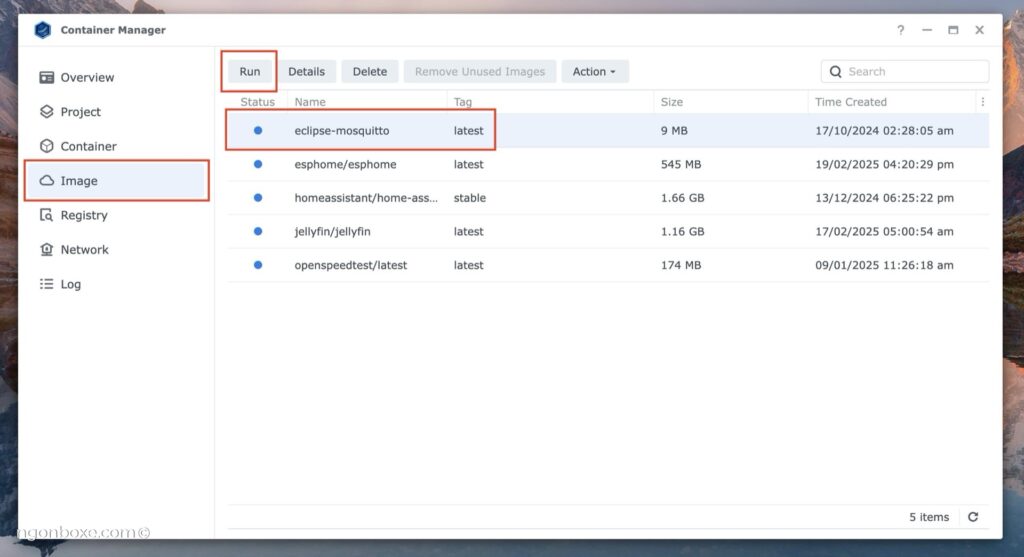This screenshot has height=557, width=1024.
Task: Click the 1.16 GB size cell
Action: click(682, 232)
